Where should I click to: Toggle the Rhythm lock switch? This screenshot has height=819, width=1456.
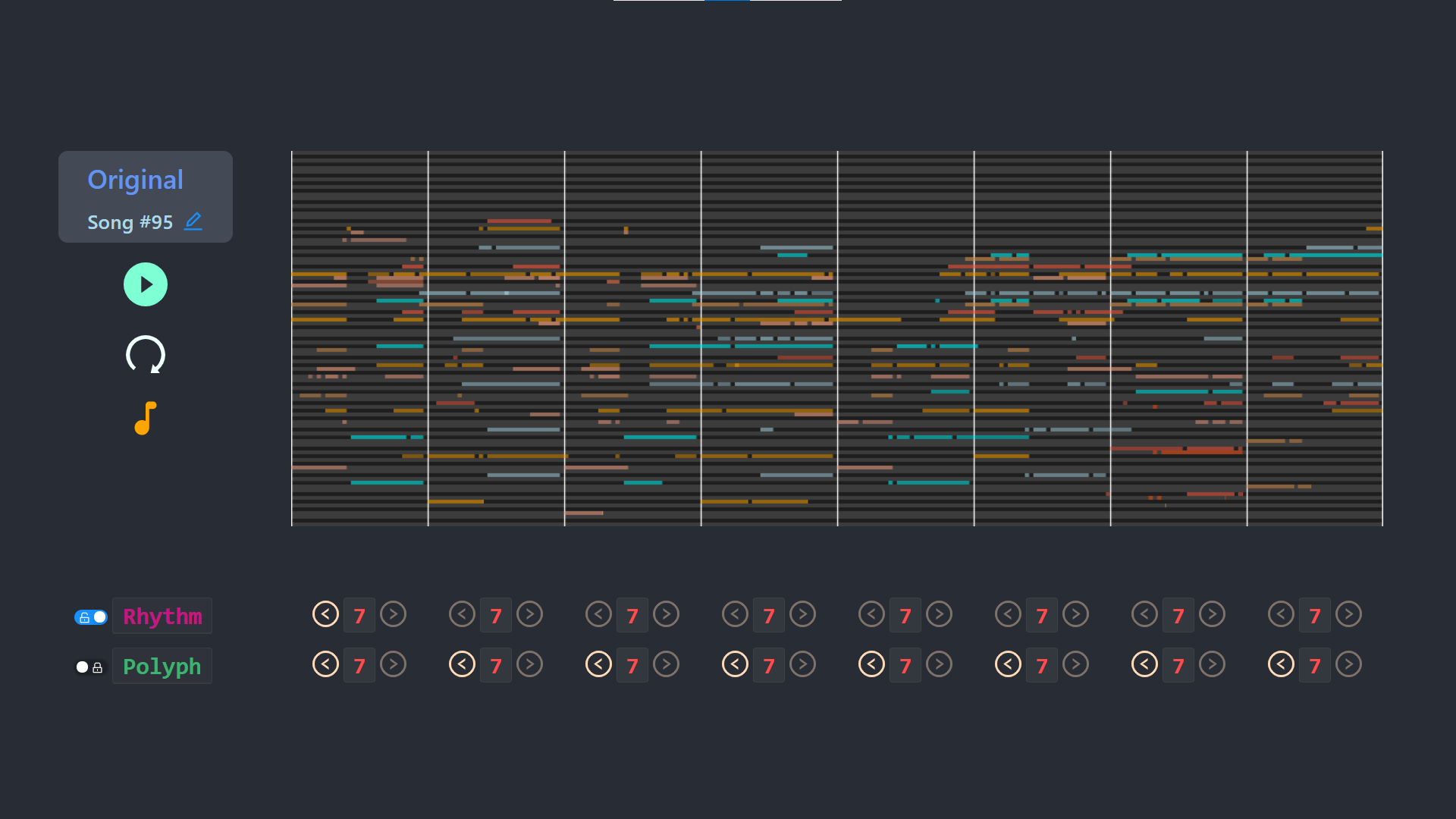point(91,617)
